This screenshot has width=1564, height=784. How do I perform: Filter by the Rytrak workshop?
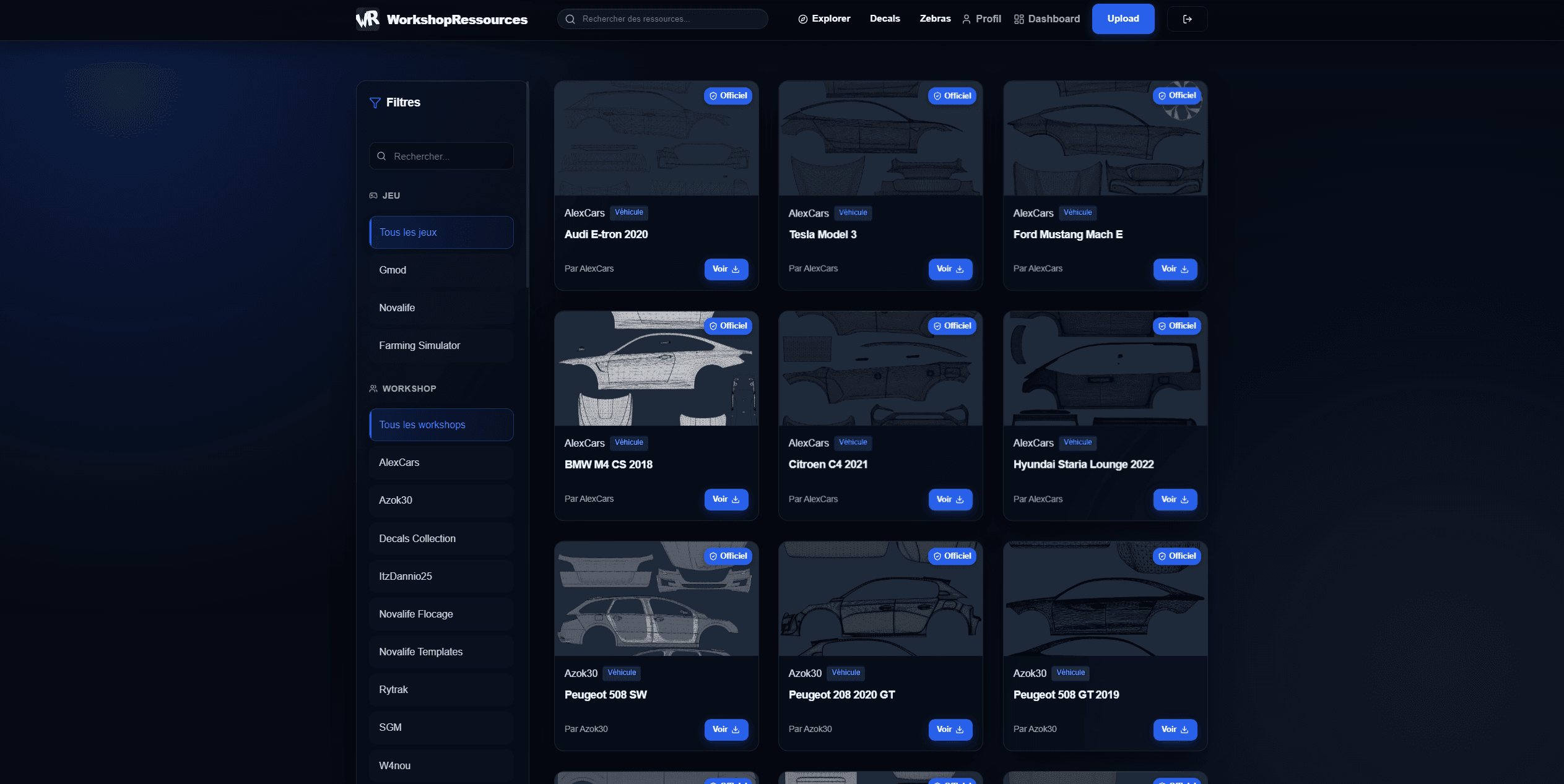[441, 690]
